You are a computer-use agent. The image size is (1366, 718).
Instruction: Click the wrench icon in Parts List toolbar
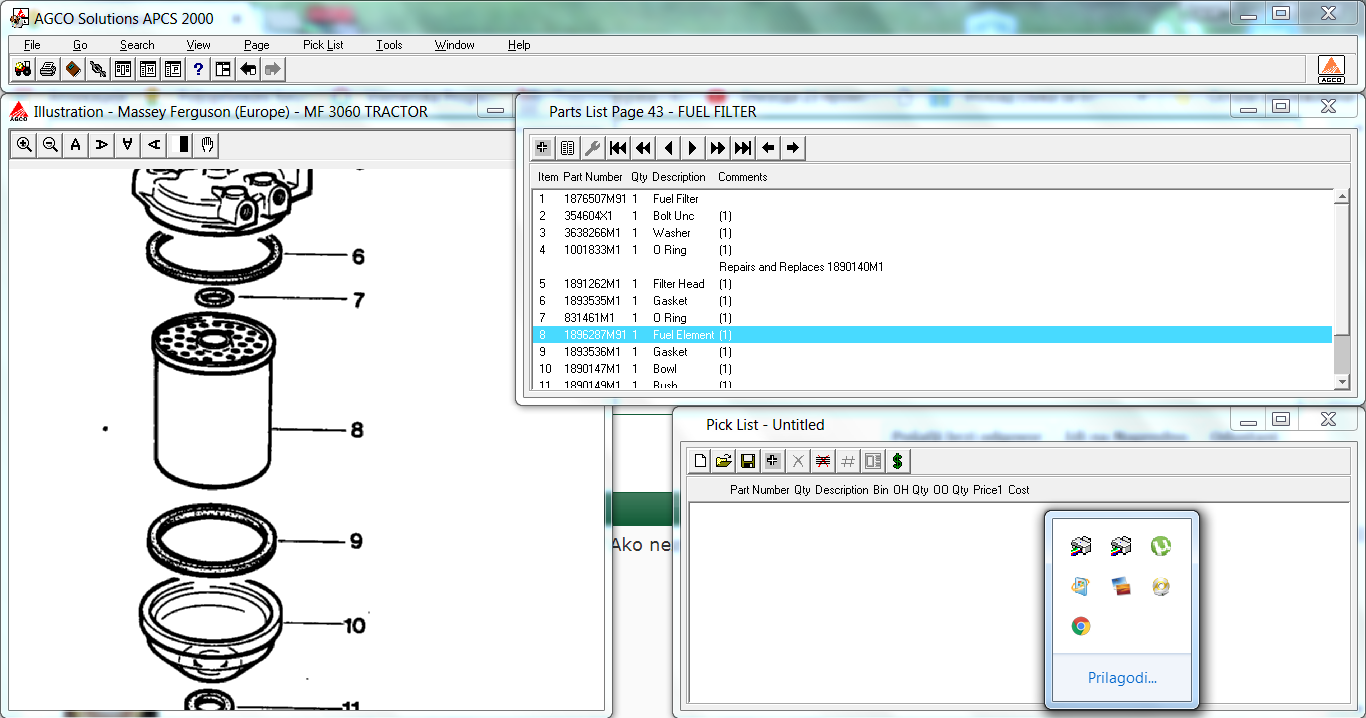click(x=592, y=148)
